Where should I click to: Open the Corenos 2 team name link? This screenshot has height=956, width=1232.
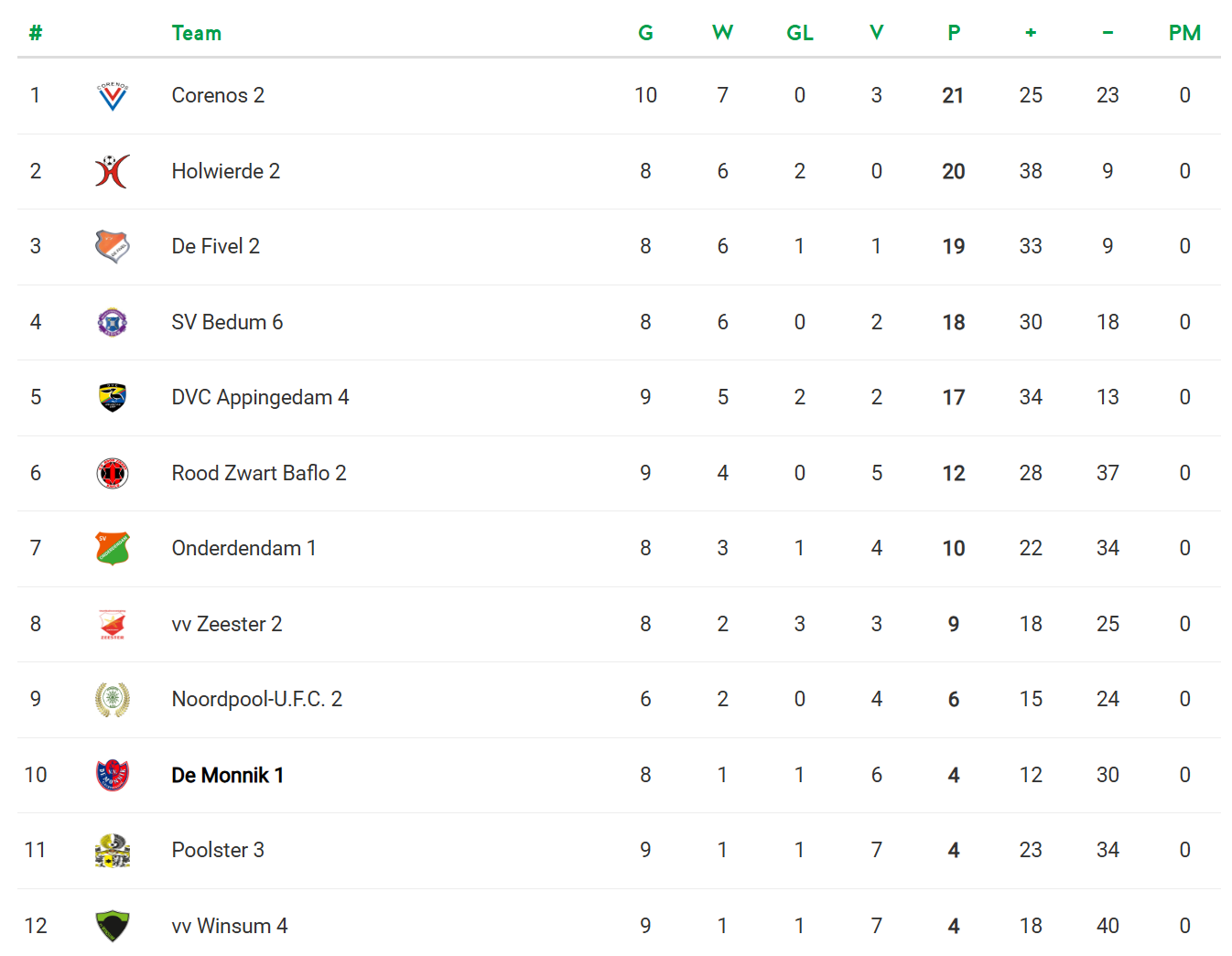click(x=218, y=95)
